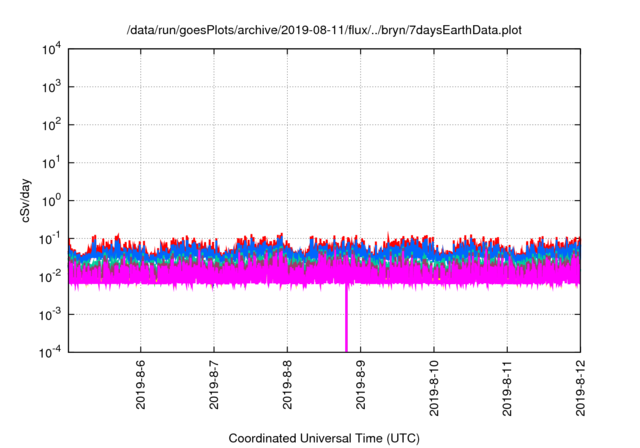This screenshot has width=640, height=448.
Task: Click the Coordinated Universal Time (UTC) label
Action: click(324, 438)
